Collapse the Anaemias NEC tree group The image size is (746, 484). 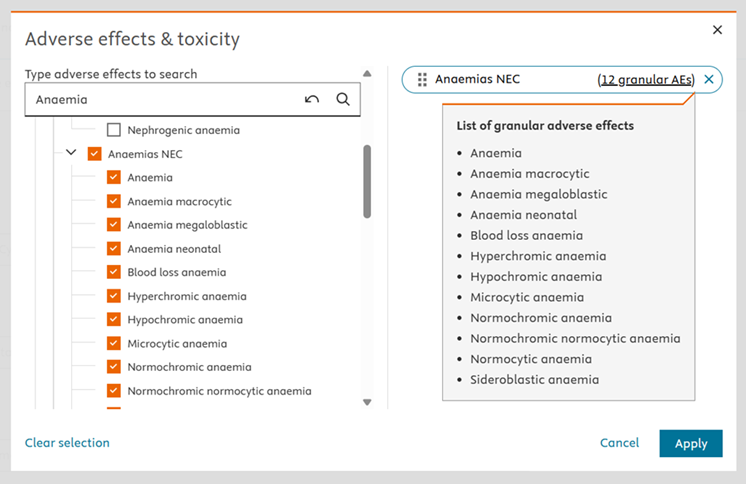pyautogui.click(x=71, y=154)
